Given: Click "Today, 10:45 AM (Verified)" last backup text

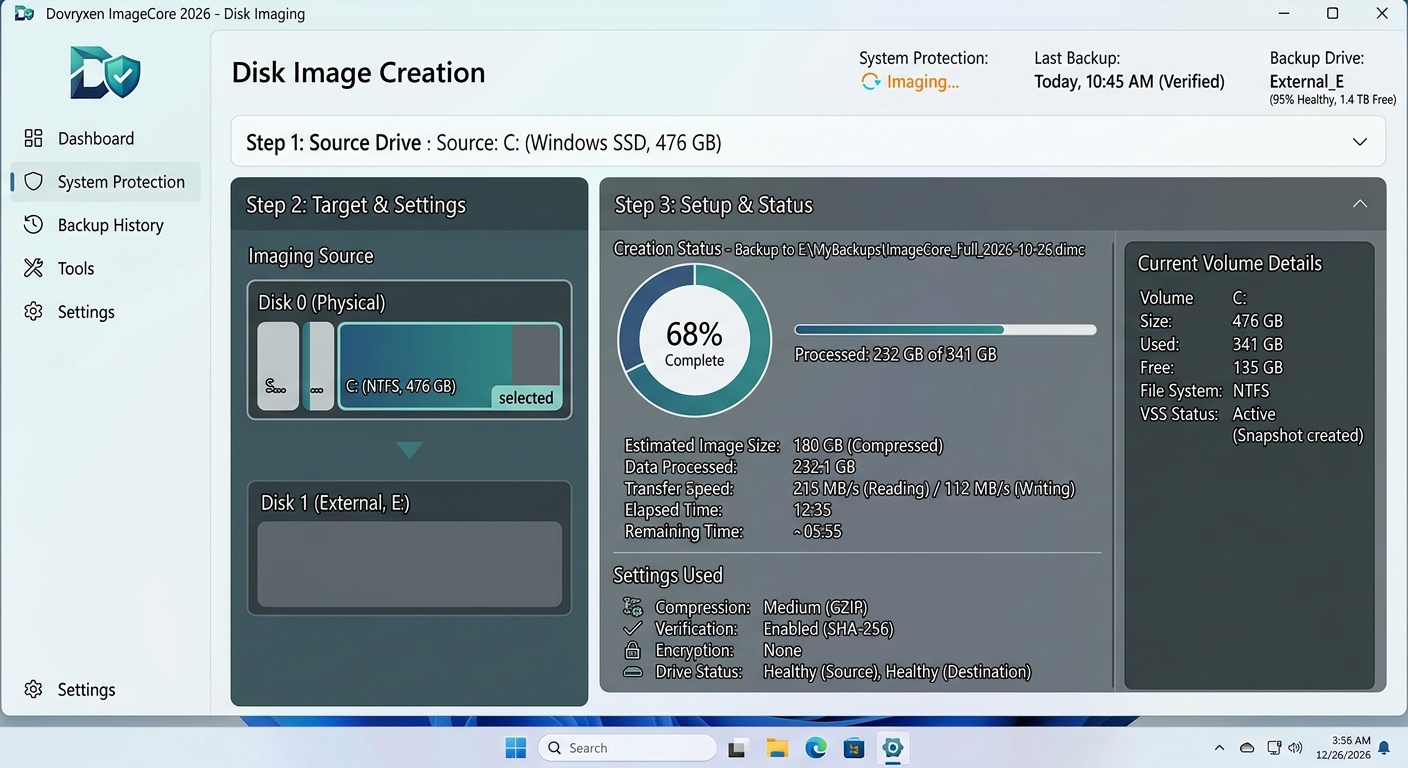Looking at the screenshot, I should point(1129,82).
